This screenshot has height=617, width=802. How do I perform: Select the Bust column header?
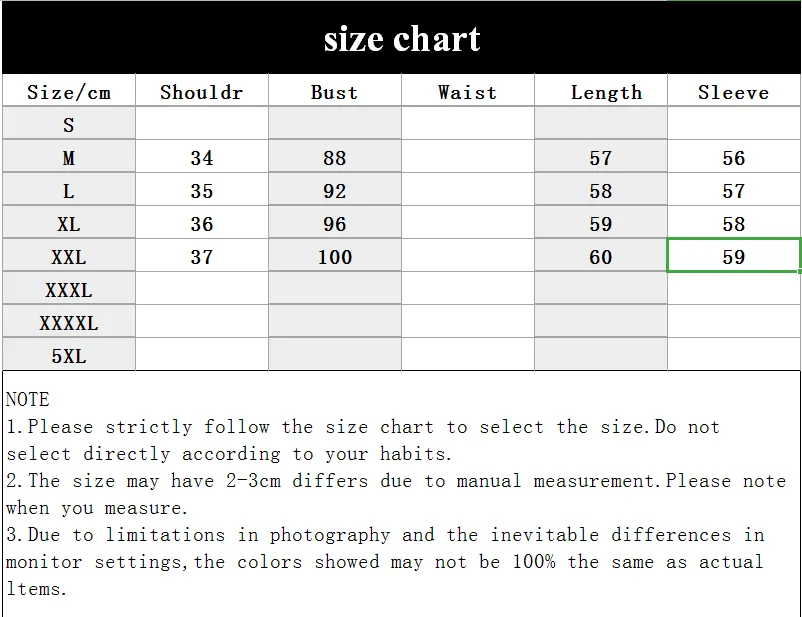(x=335, y=90)
